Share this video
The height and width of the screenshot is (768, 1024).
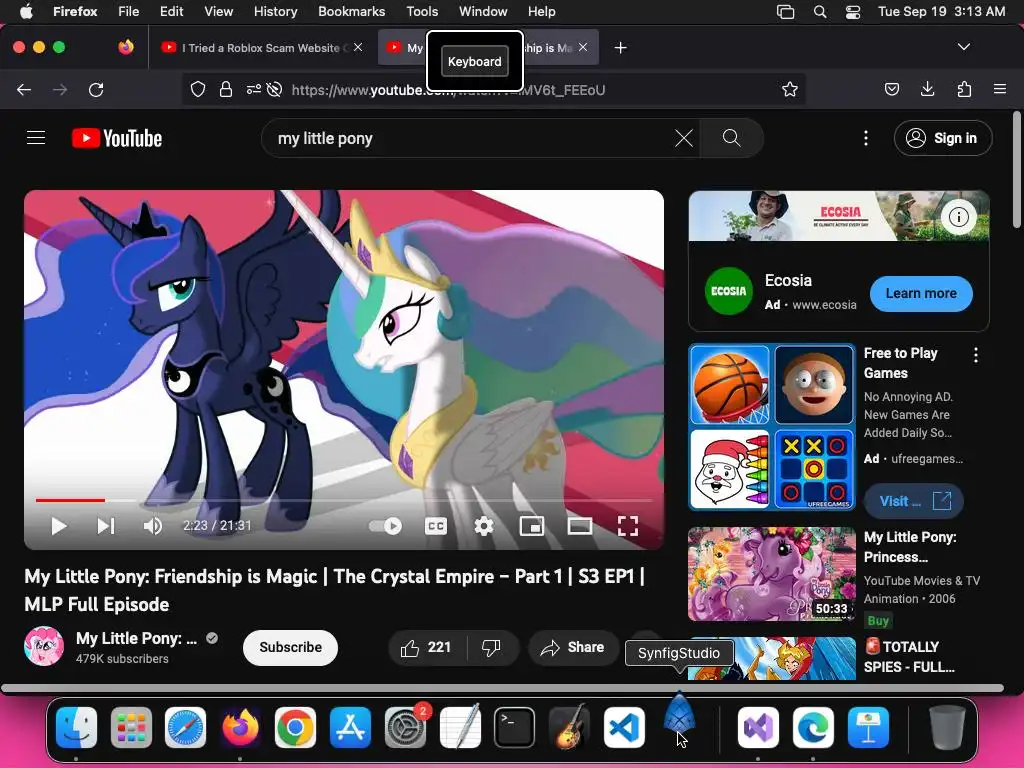(x=573, y=647)
